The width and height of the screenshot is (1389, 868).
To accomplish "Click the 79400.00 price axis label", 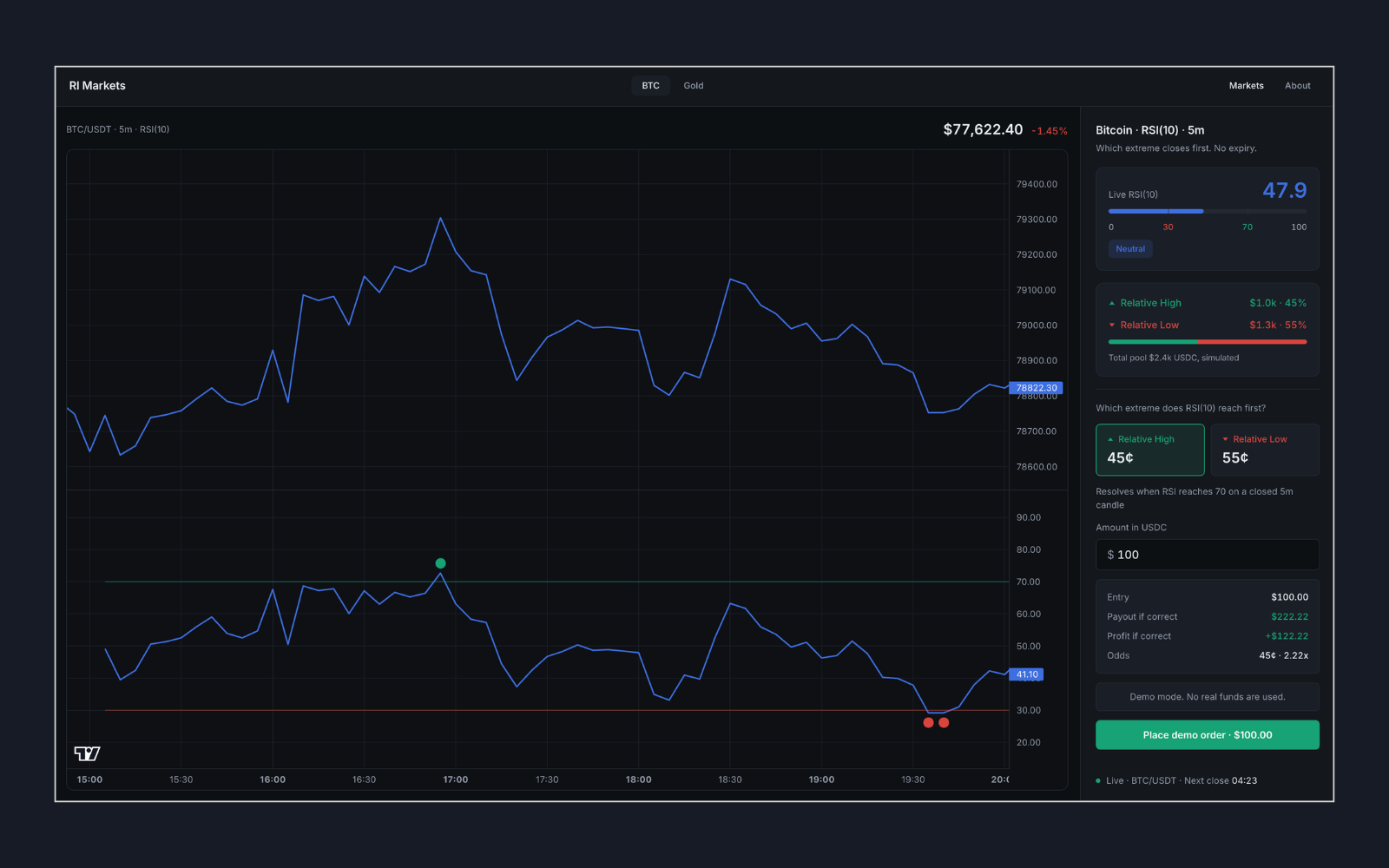I will [x=1037, y=184].
